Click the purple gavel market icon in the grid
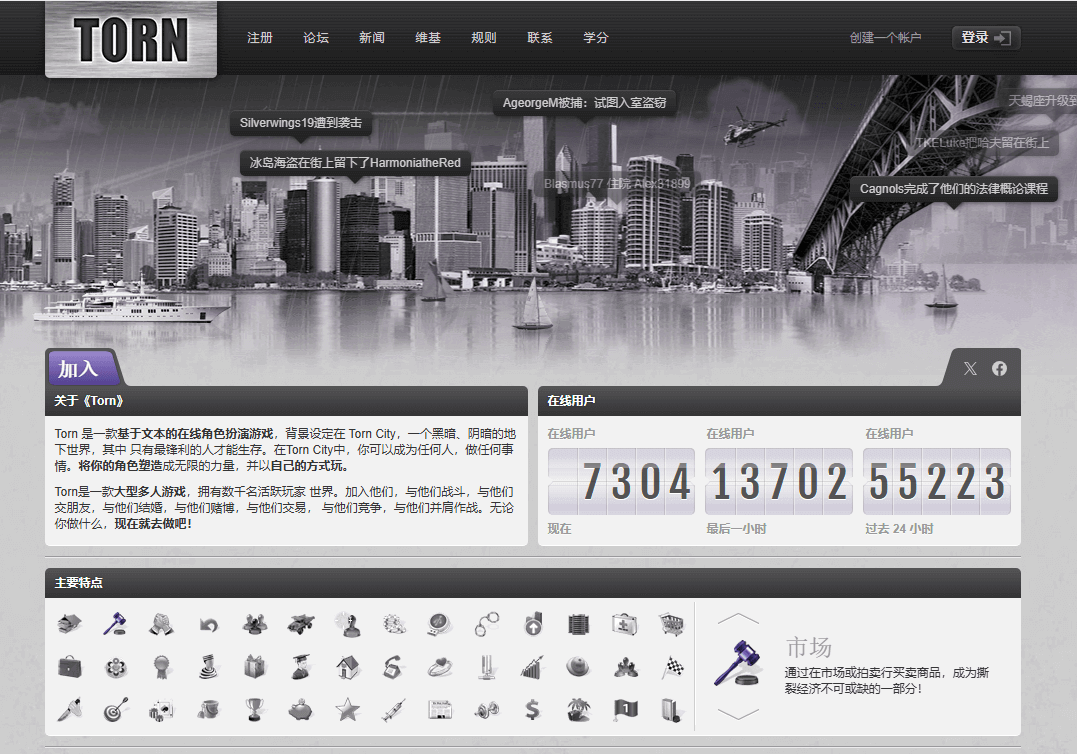The width and height of the screenshot is (1077, 754). pos(115,624)
